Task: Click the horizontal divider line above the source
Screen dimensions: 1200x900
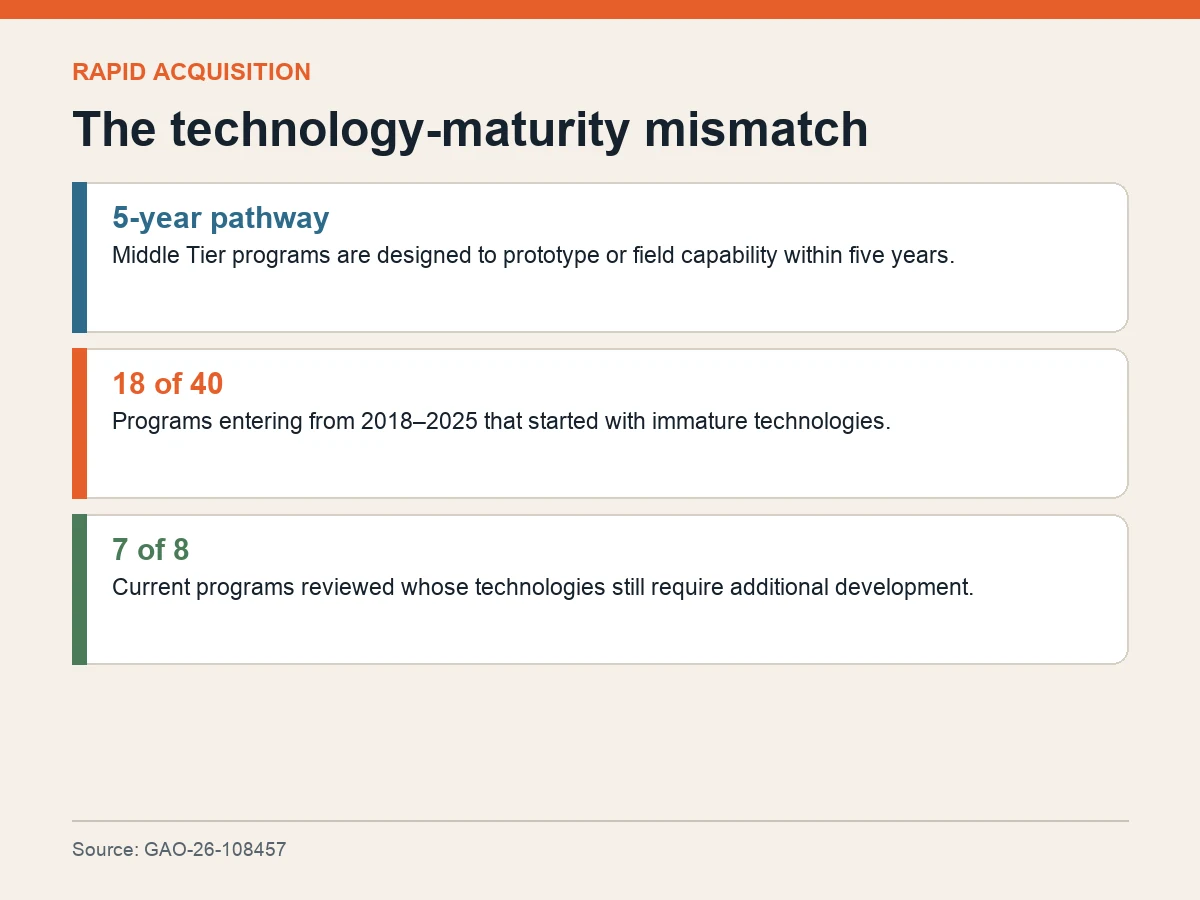Action: (x=600, y=821)
